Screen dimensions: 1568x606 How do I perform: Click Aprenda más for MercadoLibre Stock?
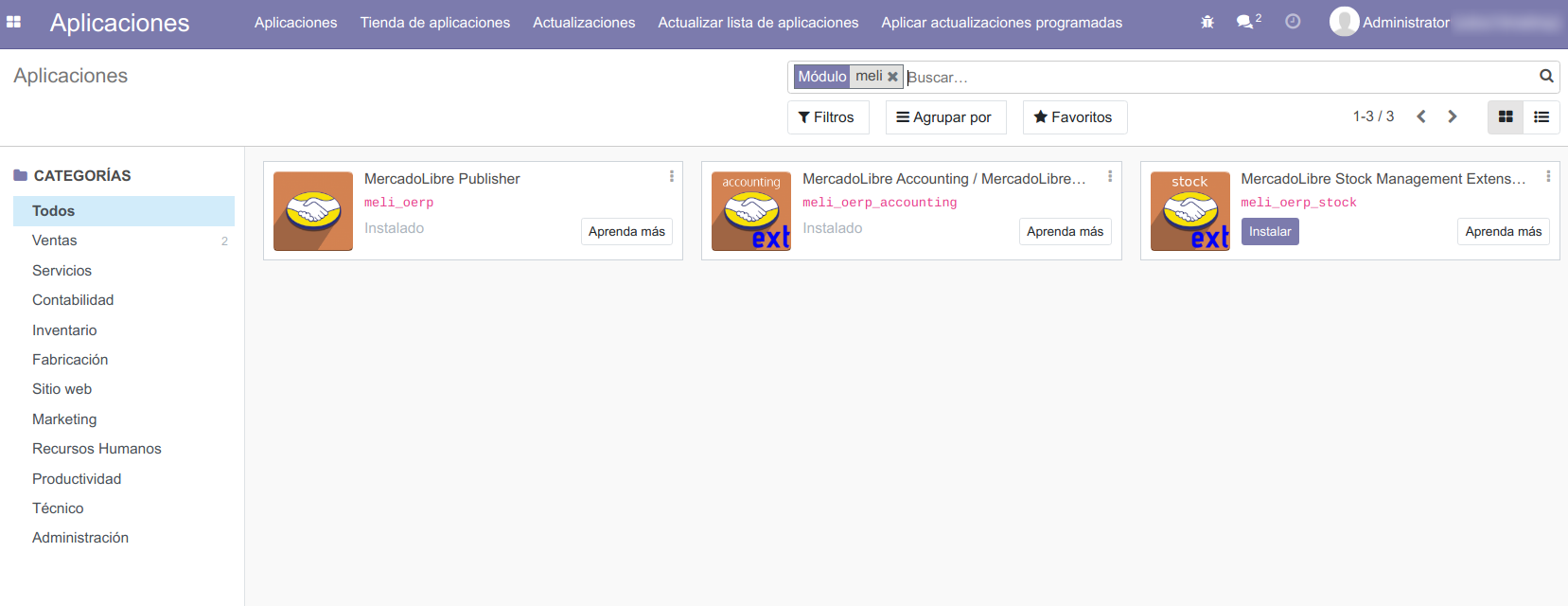[x=1504, y=231]
